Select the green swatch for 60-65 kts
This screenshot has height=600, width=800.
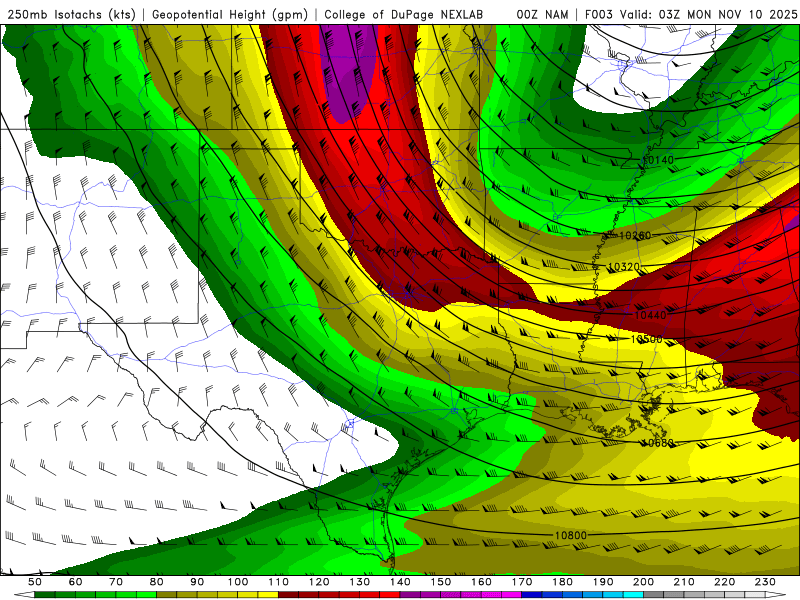coord(85,595)
